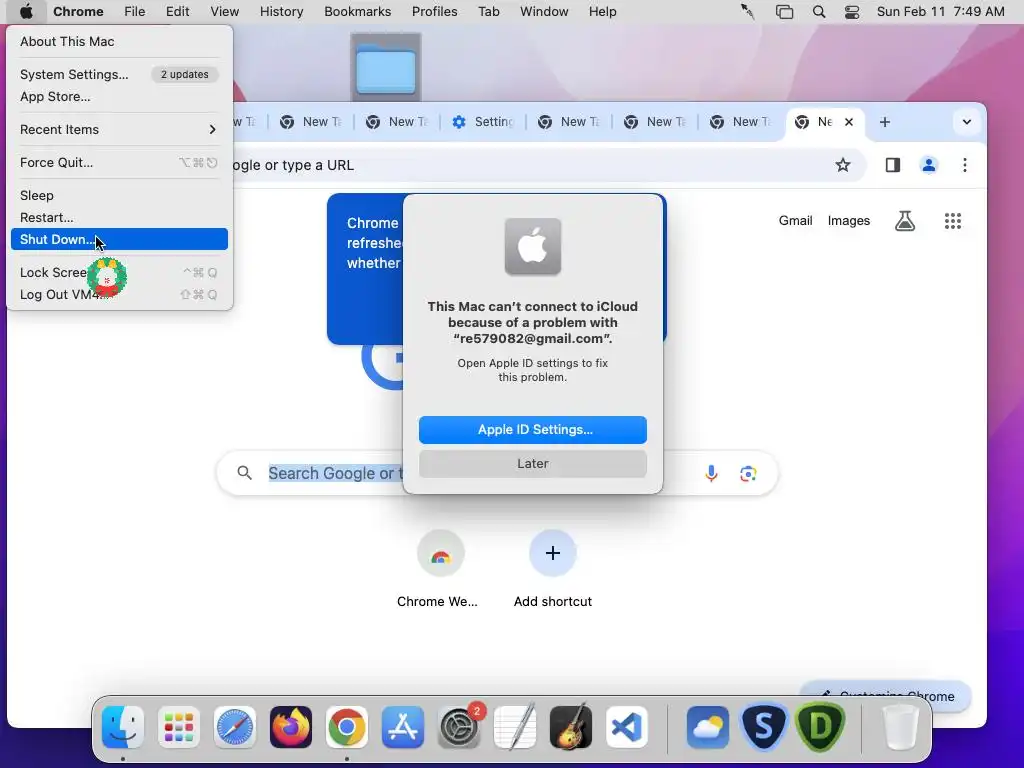This screenshot has height=768, width=1024.
Task: Open System Settings in Dock
Action: tap(458, 726)
